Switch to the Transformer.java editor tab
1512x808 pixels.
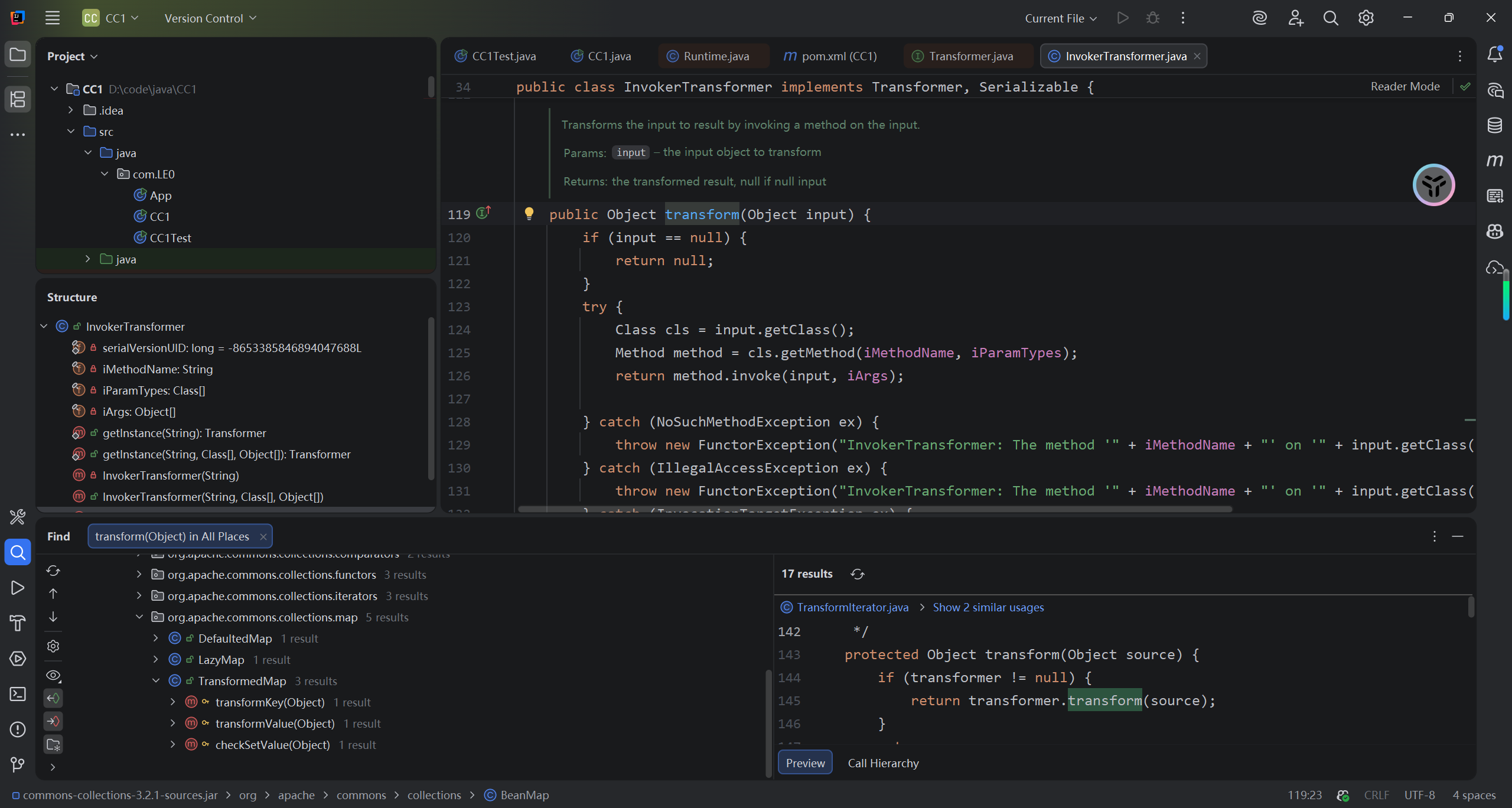click(x=970, y=56)
